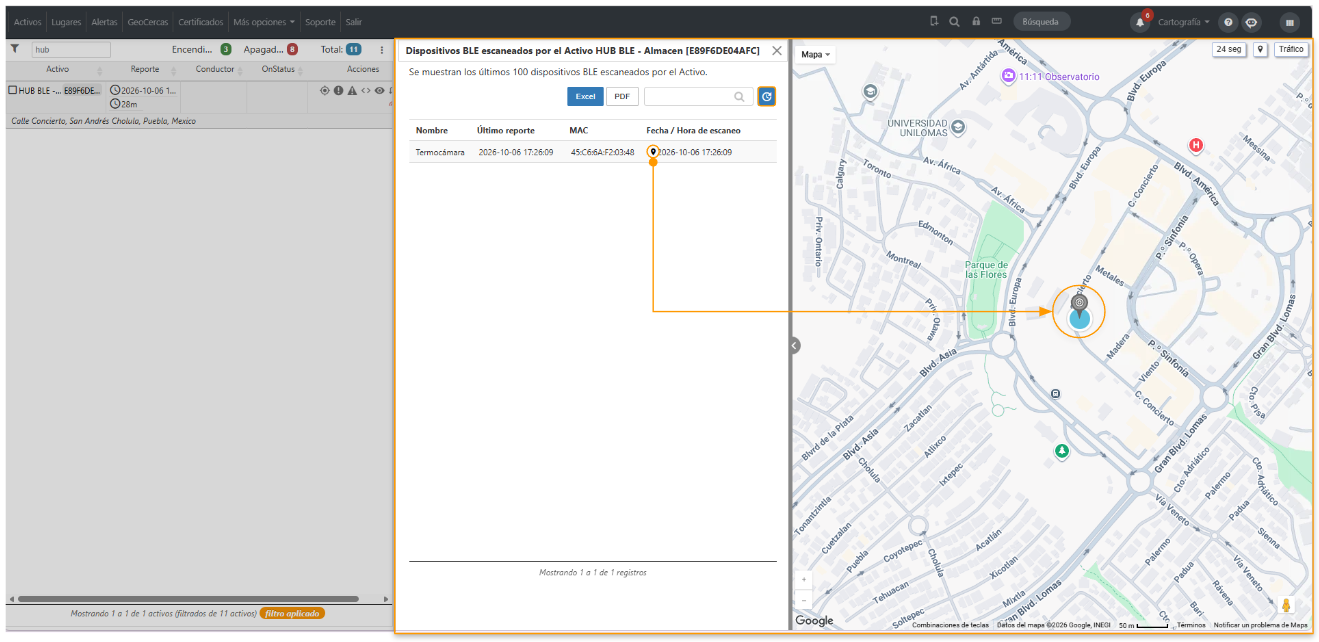Click the code brackets action icon
This screenshot has height=642, width=1319.
(366, 90)
